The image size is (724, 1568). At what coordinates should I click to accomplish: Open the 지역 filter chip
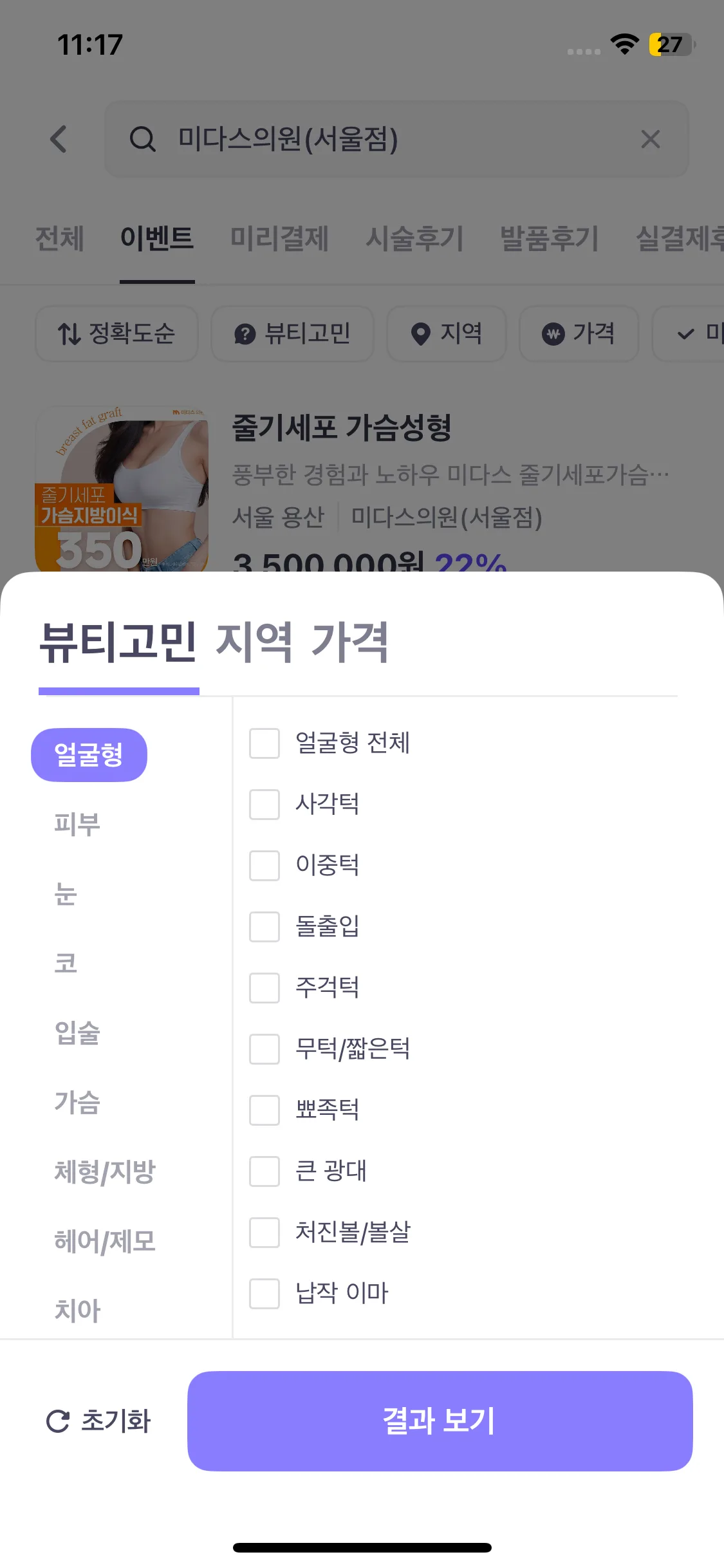[x=447, y=333]
